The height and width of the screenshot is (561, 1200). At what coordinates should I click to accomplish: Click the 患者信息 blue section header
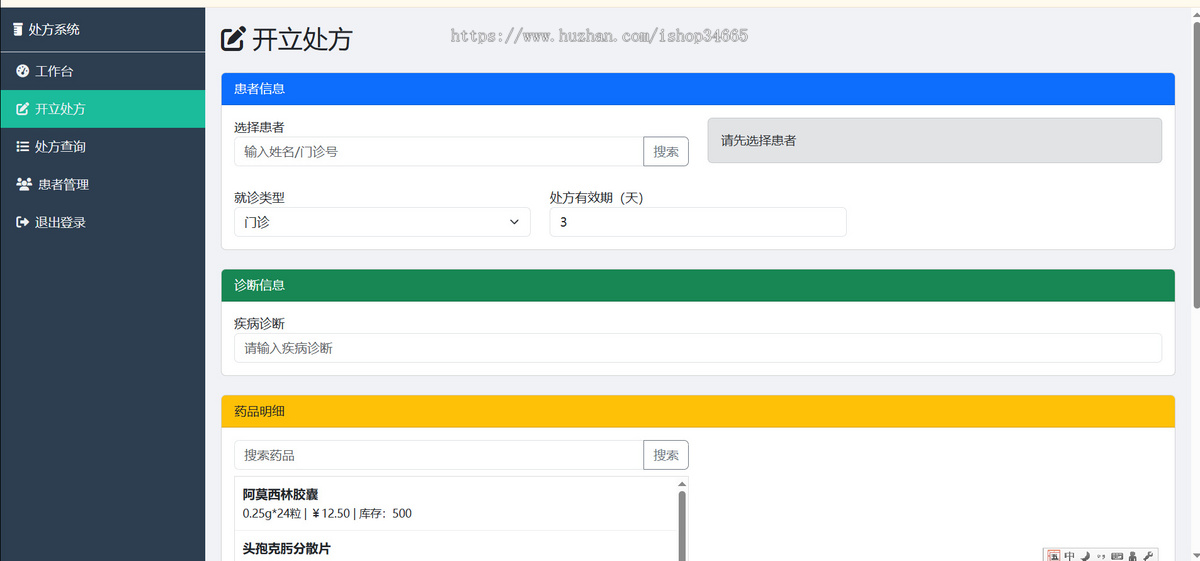click(698, 89)
